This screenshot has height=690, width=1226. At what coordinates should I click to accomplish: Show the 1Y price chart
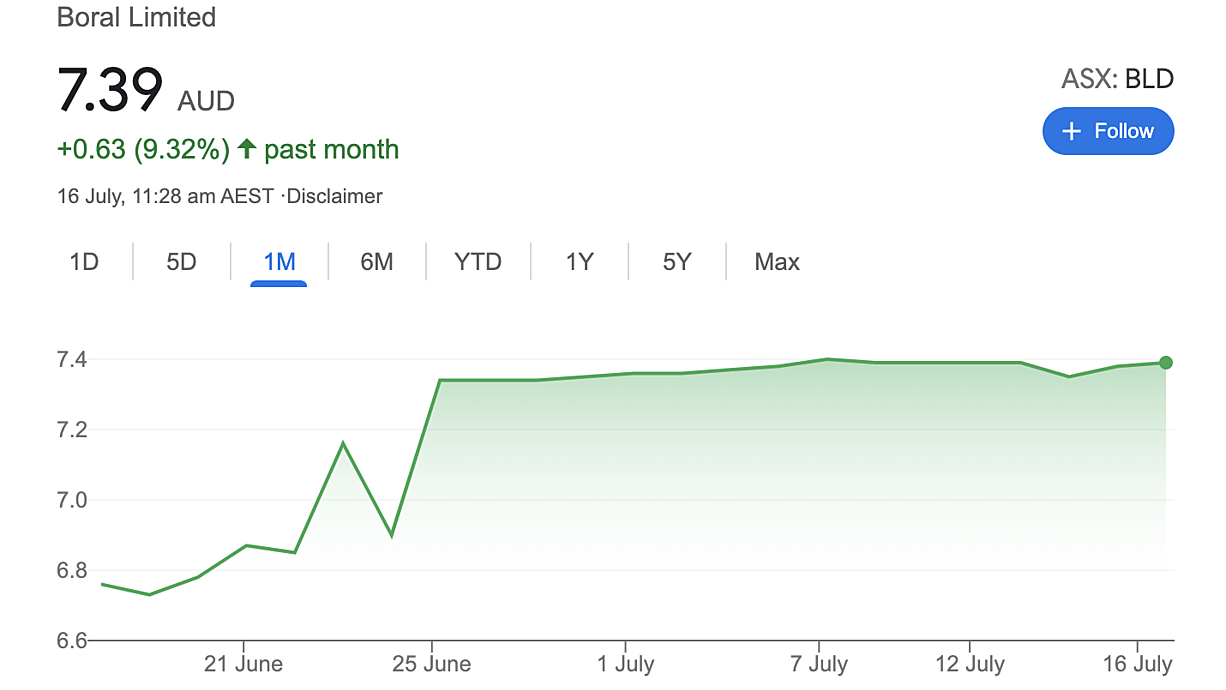coord(580,262)
